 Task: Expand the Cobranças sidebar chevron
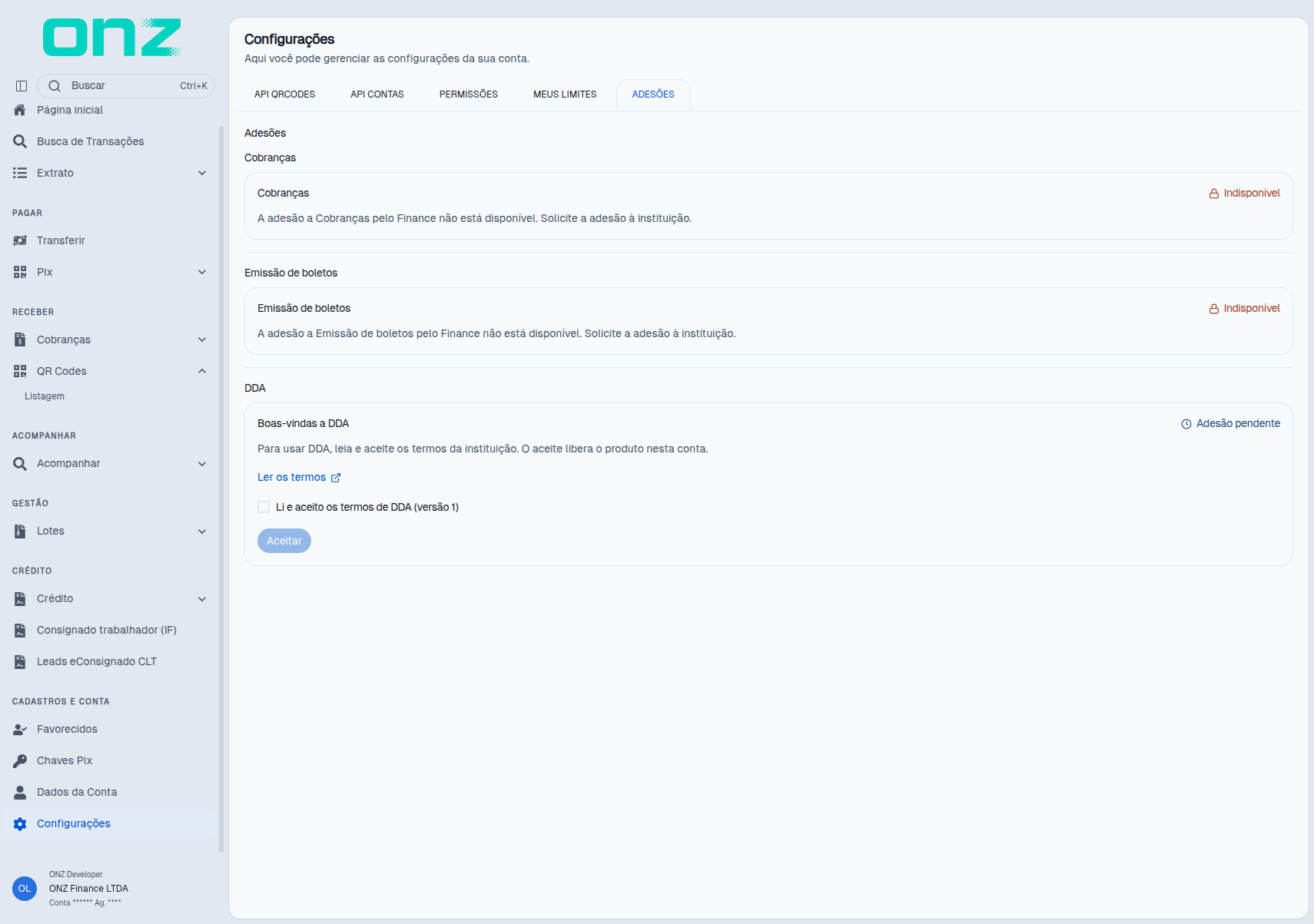tap(202, 339)
